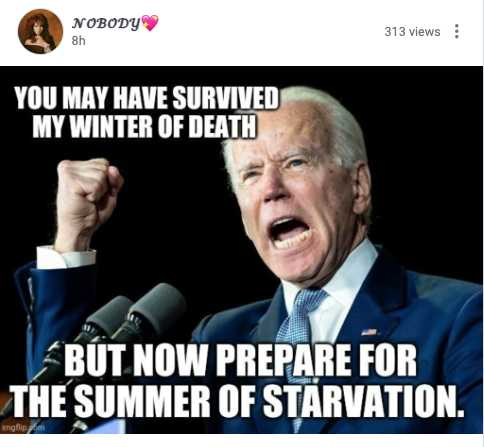Click the 'THE SUMMER OF STARVATION.' caption line
Image resolution: width=484 pixels, height=447 pixels.
pos(239,401)
